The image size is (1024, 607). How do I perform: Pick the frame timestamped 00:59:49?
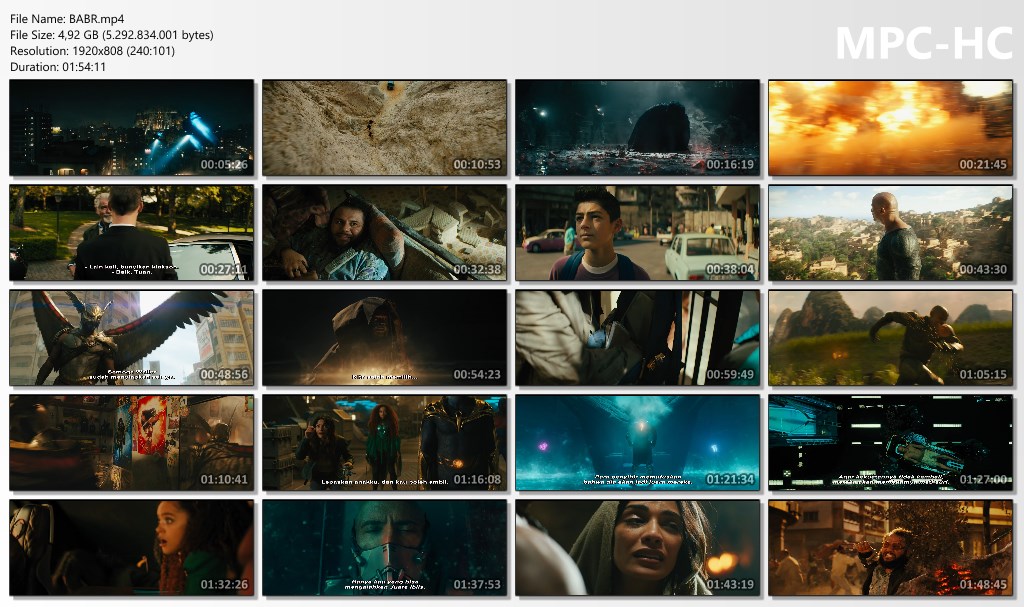click(x=637, y=338)
